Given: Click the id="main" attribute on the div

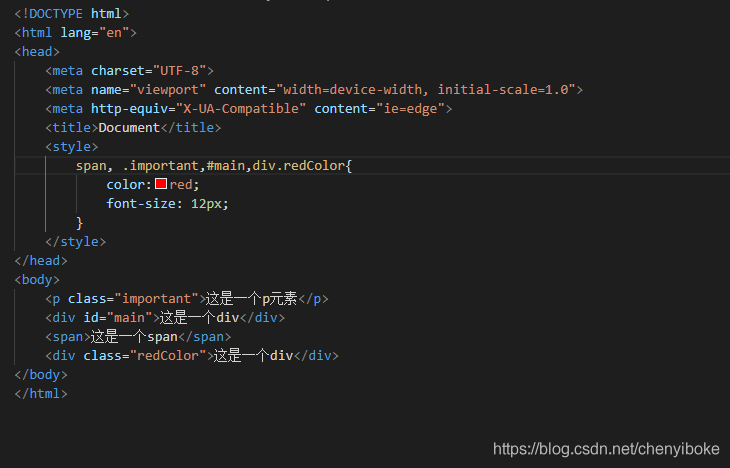Looking at the screenshot, I should (x=118, y=318).
